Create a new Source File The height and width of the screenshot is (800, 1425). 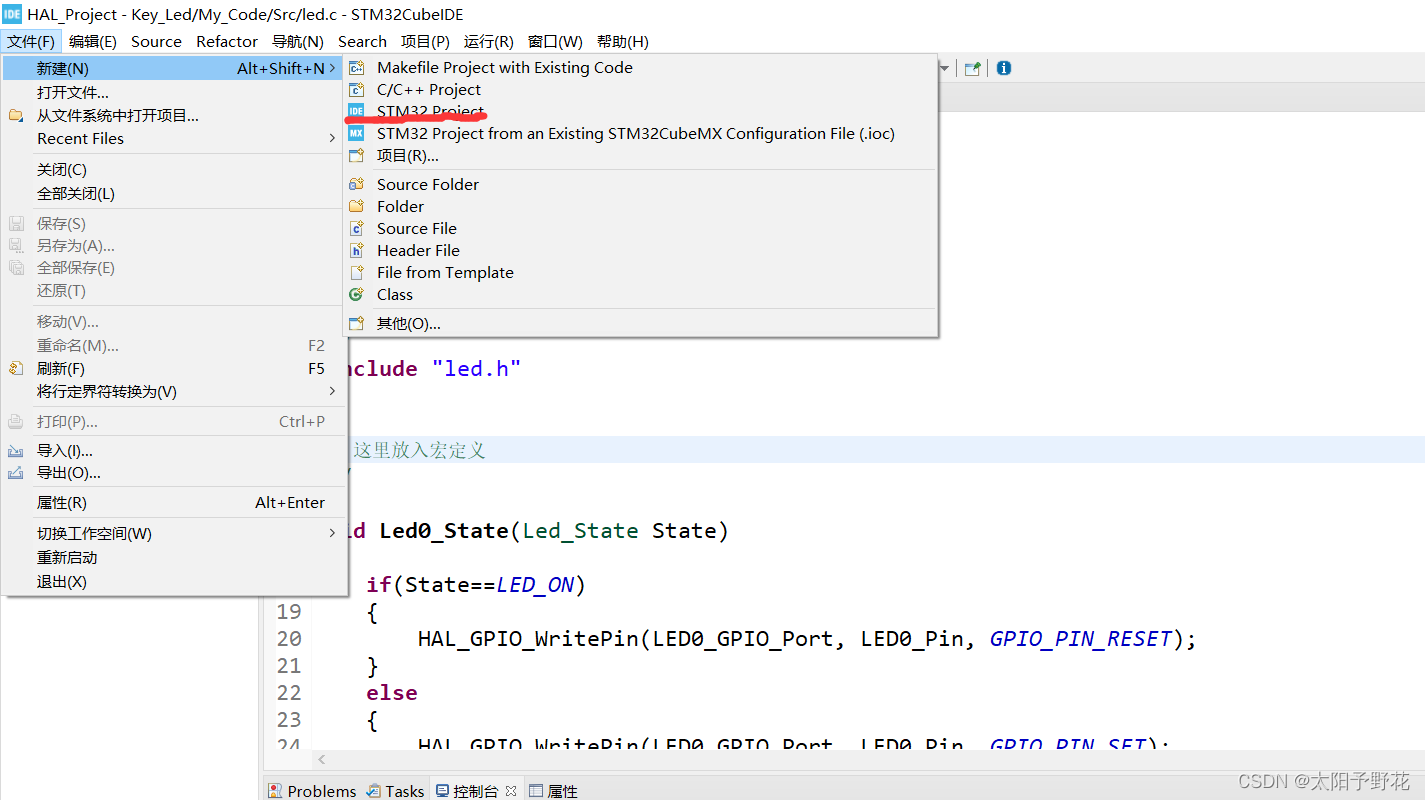[640, 228]
